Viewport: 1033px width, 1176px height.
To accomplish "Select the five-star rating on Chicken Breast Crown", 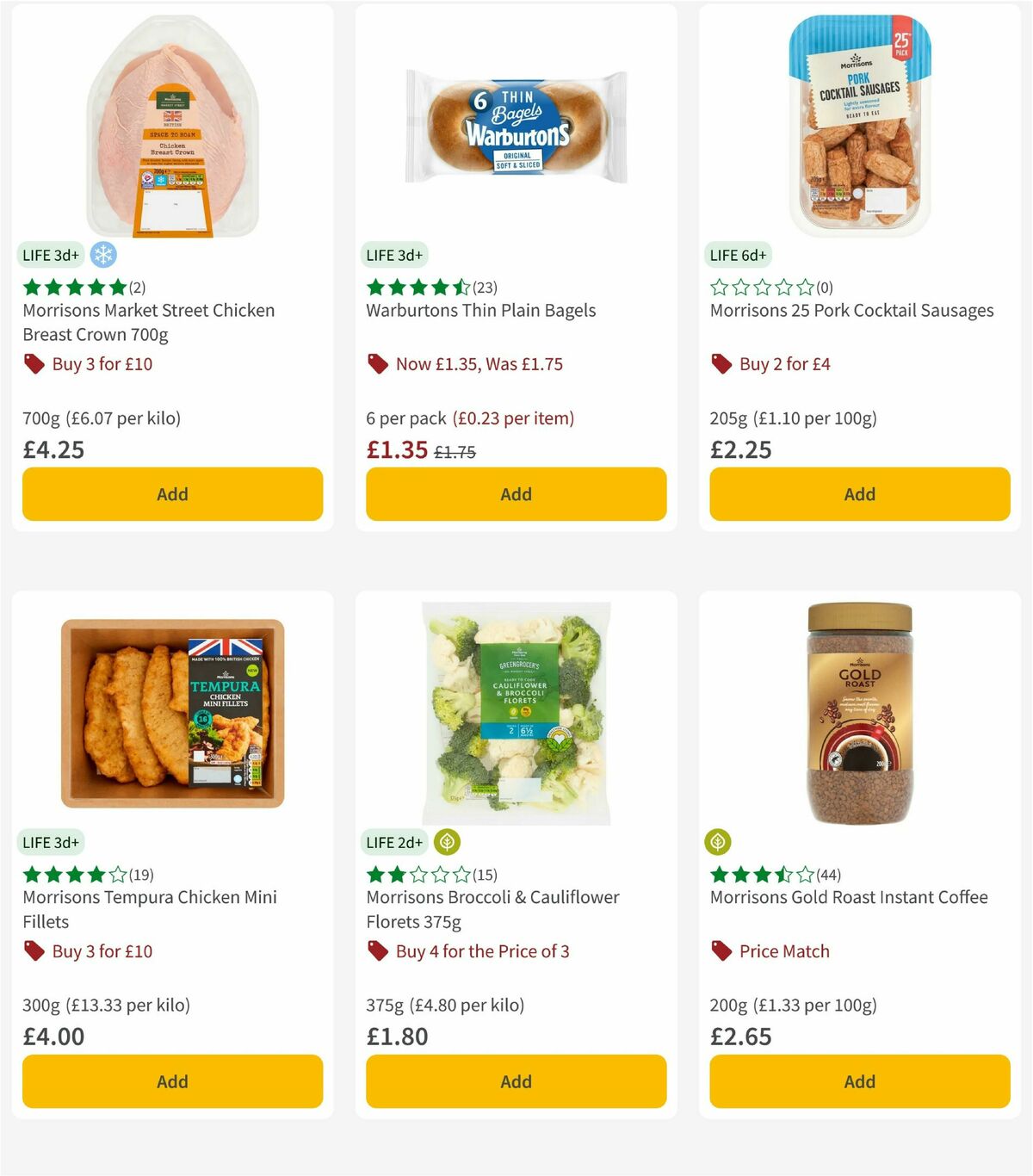I will click(x=73, y=287).
